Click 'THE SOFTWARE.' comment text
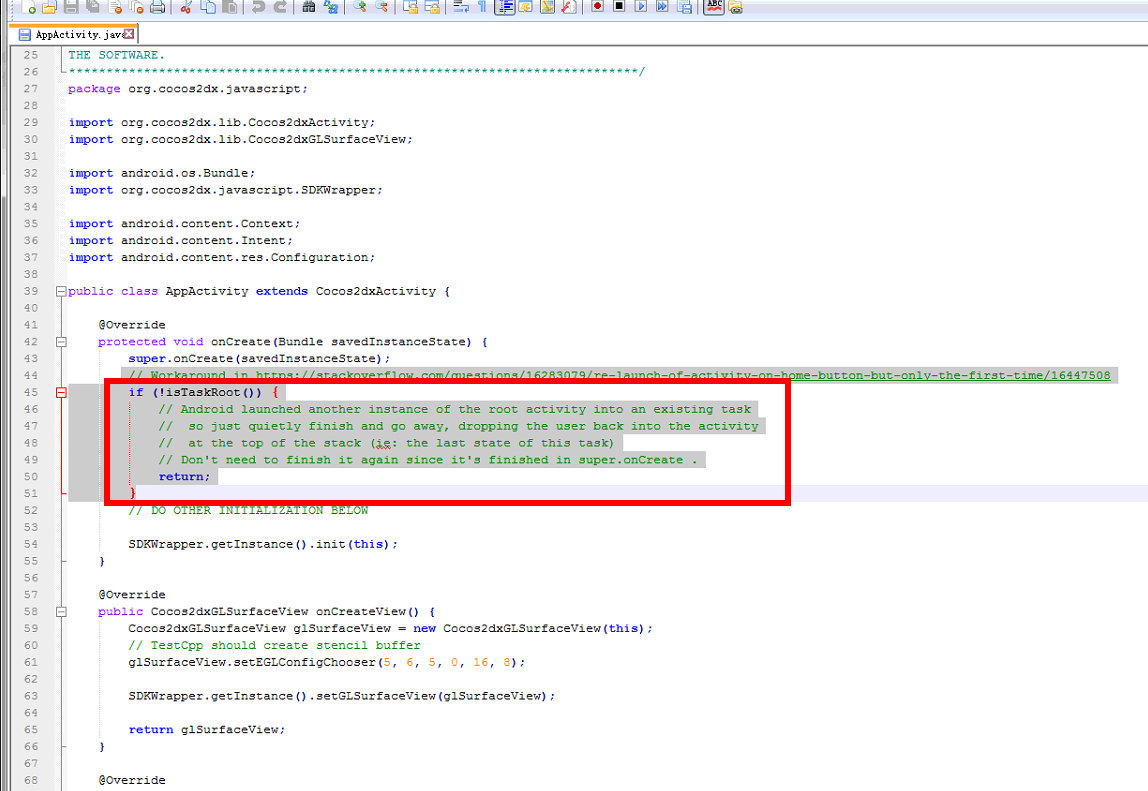The width and height of the screenshot is (1148, 791). 116,55
